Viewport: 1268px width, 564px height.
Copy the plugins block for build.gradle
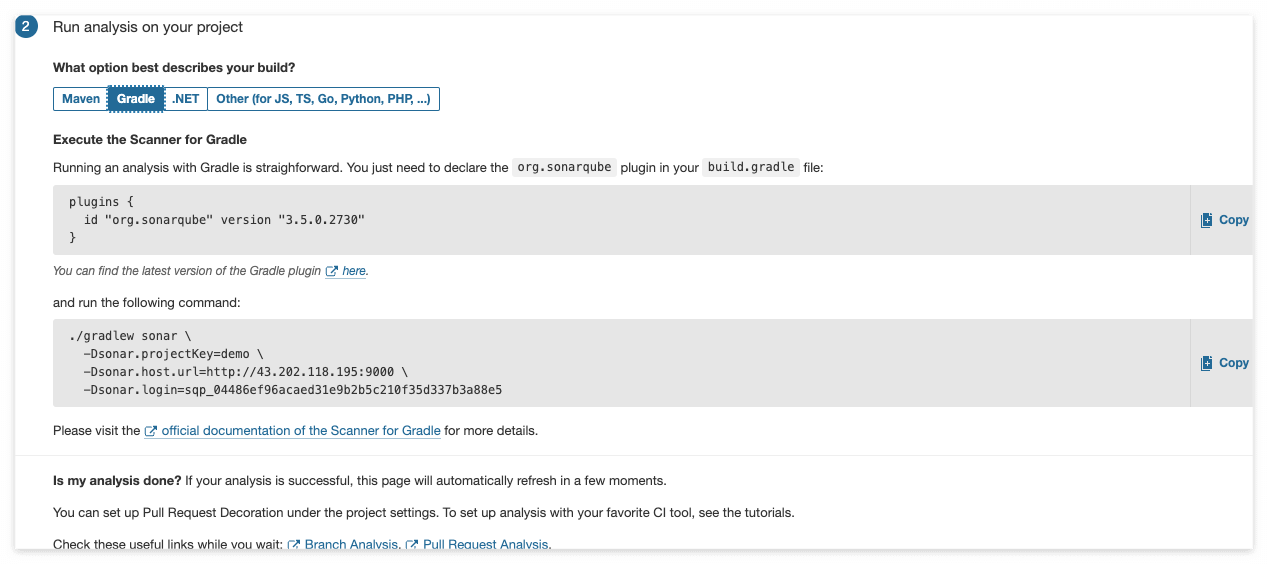[x=1225, y=220]
